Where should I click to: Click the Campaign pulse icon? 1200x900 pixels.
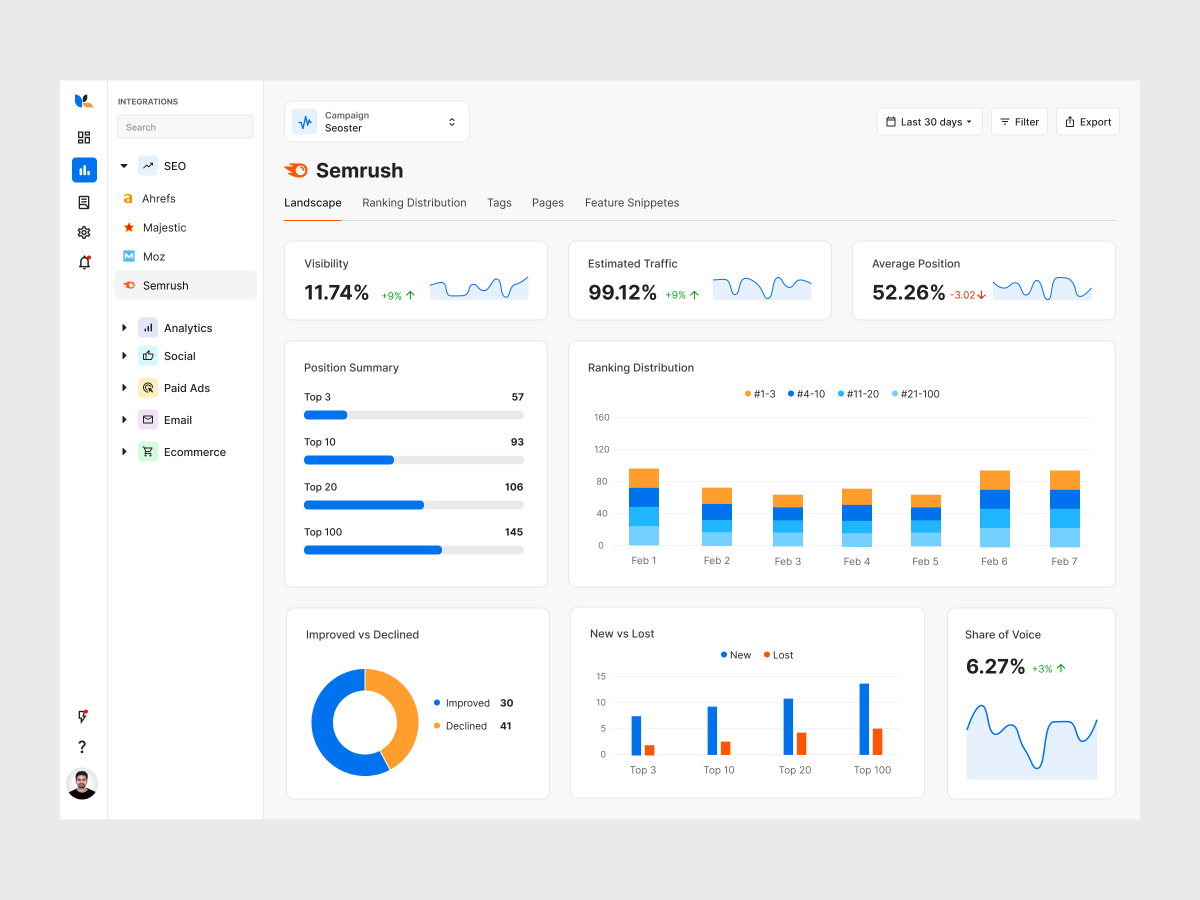coord(305,122)
